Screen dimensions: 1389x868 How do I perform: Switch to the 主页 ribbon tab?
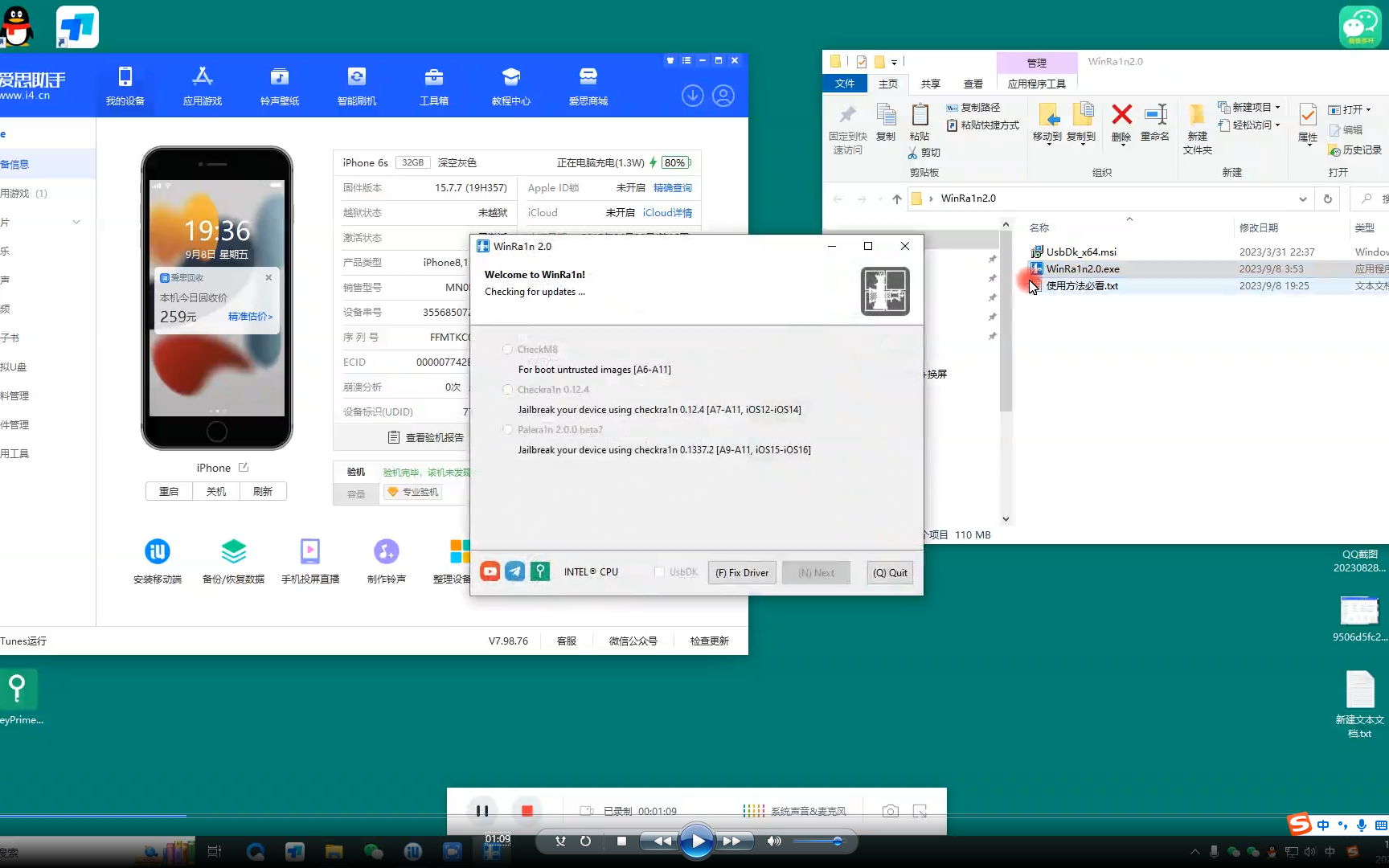pos(887,84)
